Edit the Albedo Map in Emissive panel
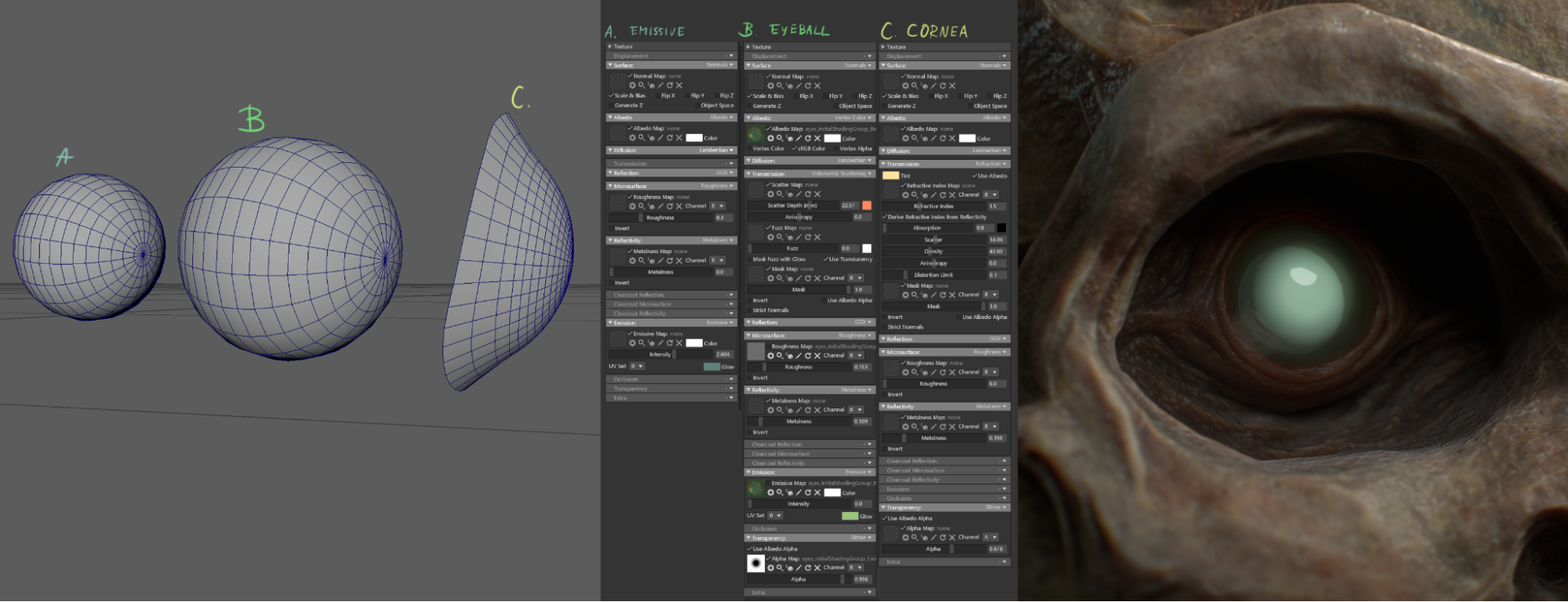 click(x=660, y=138)
